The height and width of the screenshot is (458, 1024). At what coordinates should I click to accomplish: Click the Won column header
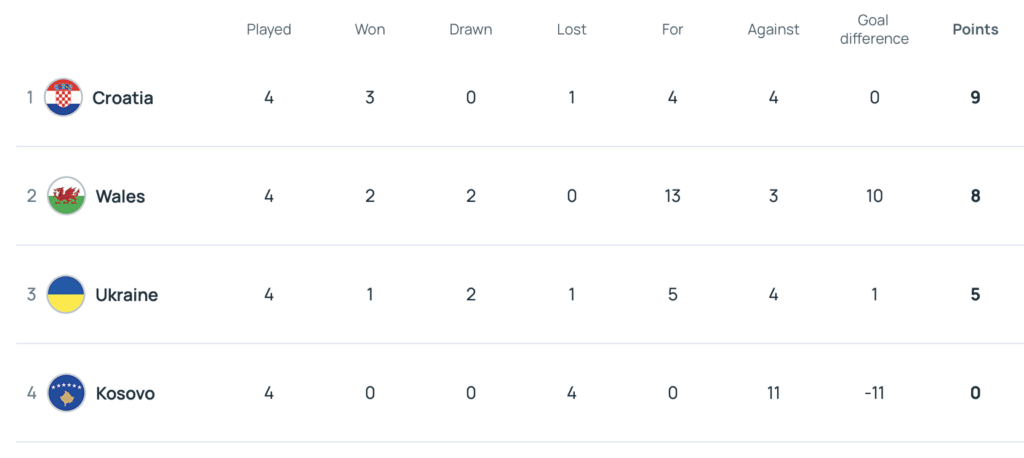pos(370,29)
